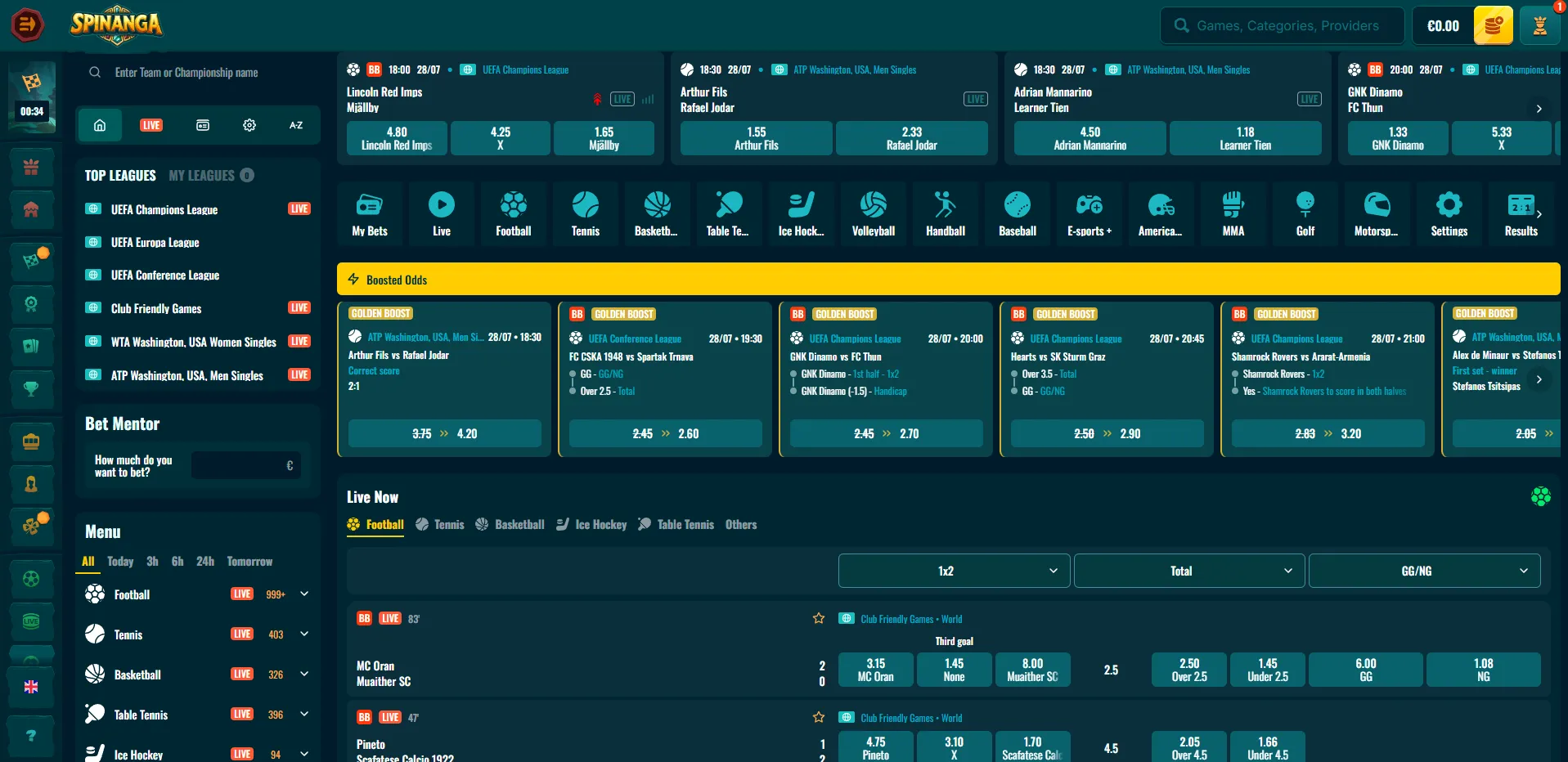1568x762 pixels.
Task: Expand the Ice Hockey menu chevron
Action: 304,754
